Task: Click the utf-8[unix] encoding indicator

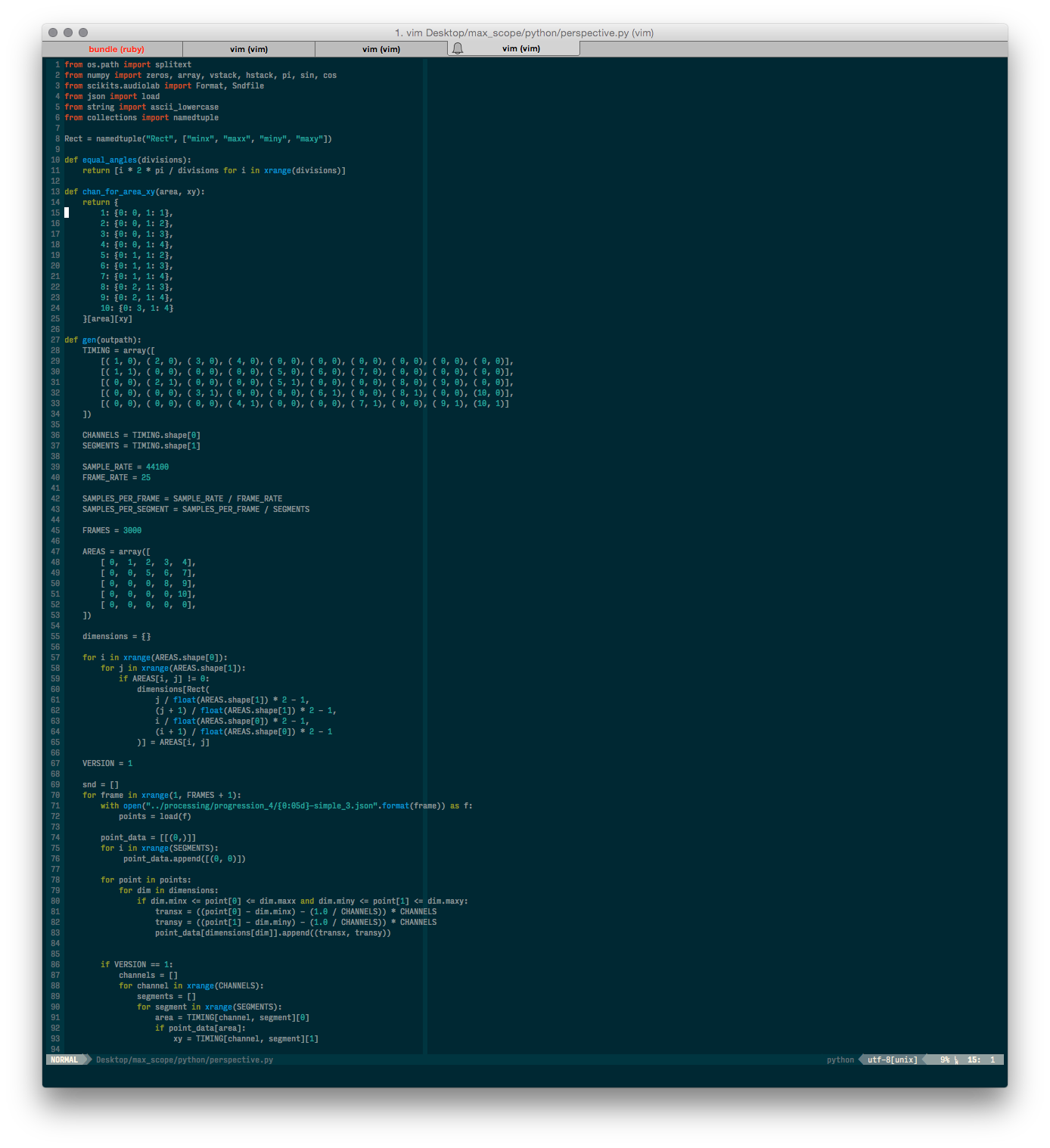Action: (x=893, y=1060)
